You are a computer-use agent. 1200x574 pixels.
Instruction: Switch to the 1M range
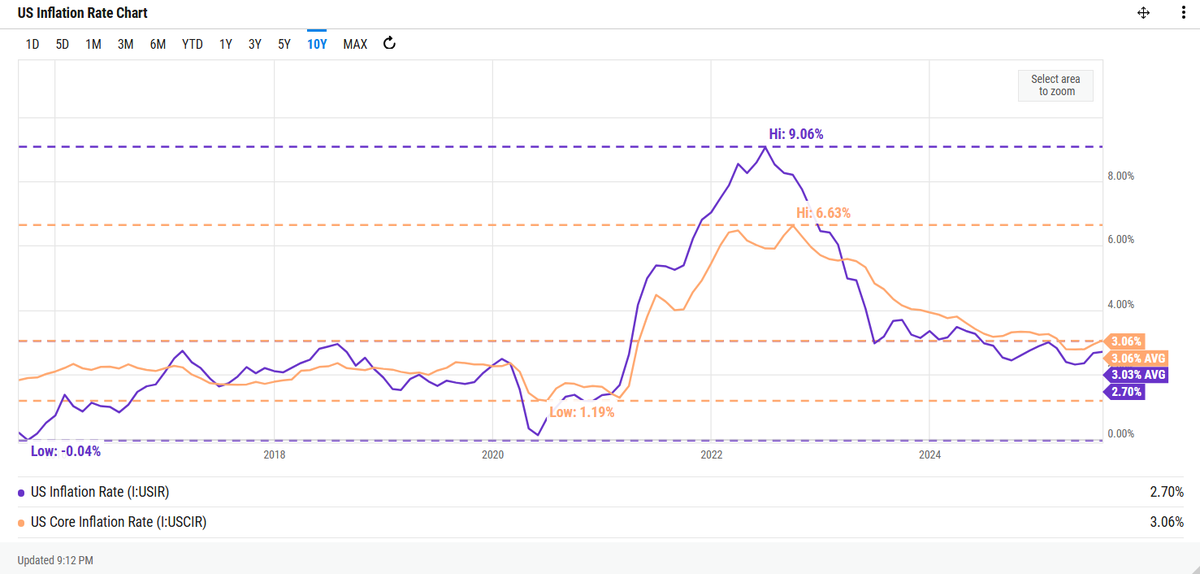(93, 44)
